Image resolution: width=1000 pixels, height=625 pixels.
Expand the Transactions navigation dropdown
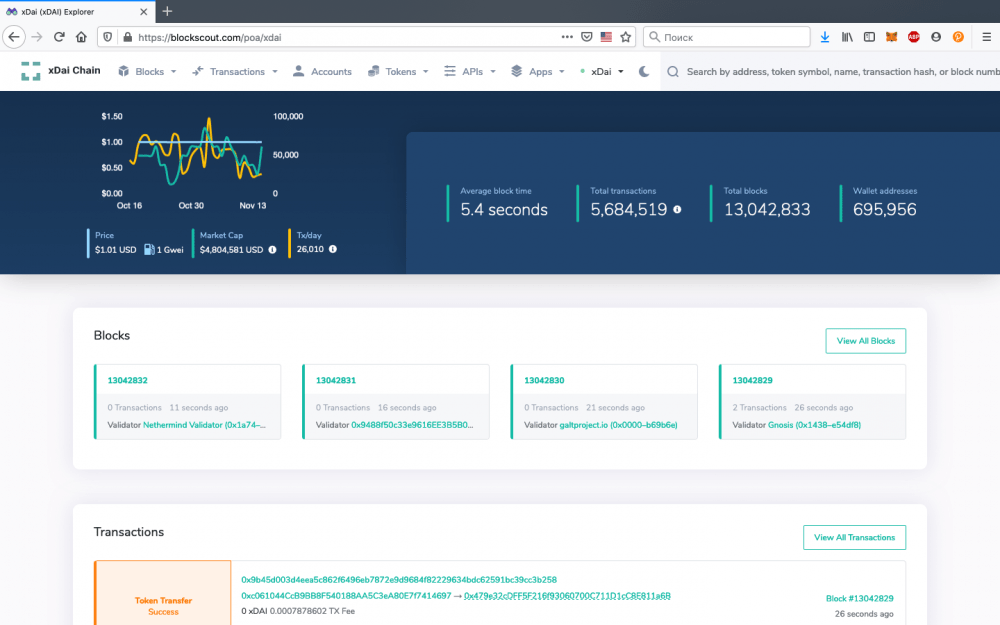(235, 71)
